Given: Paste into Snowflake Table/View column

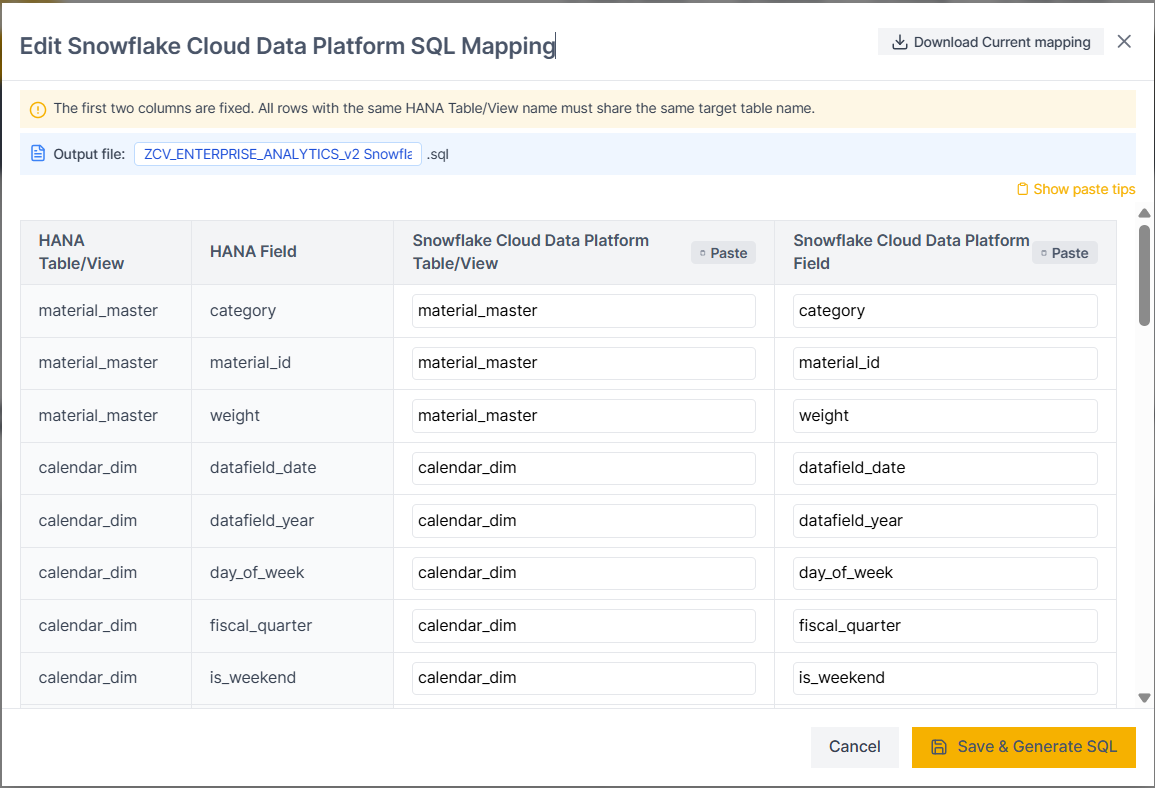Looking at the screenshot, I should pos(723,253).
